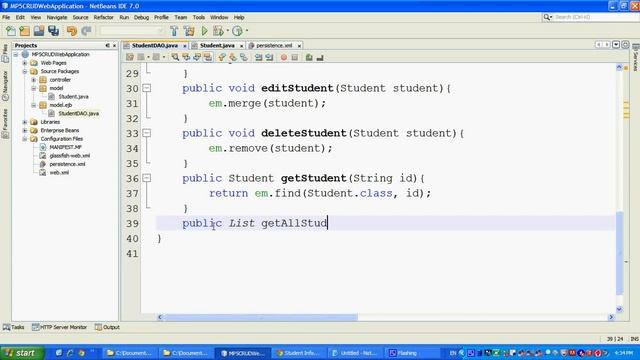Minimize the Projects panel

click(x=107, y=46)
